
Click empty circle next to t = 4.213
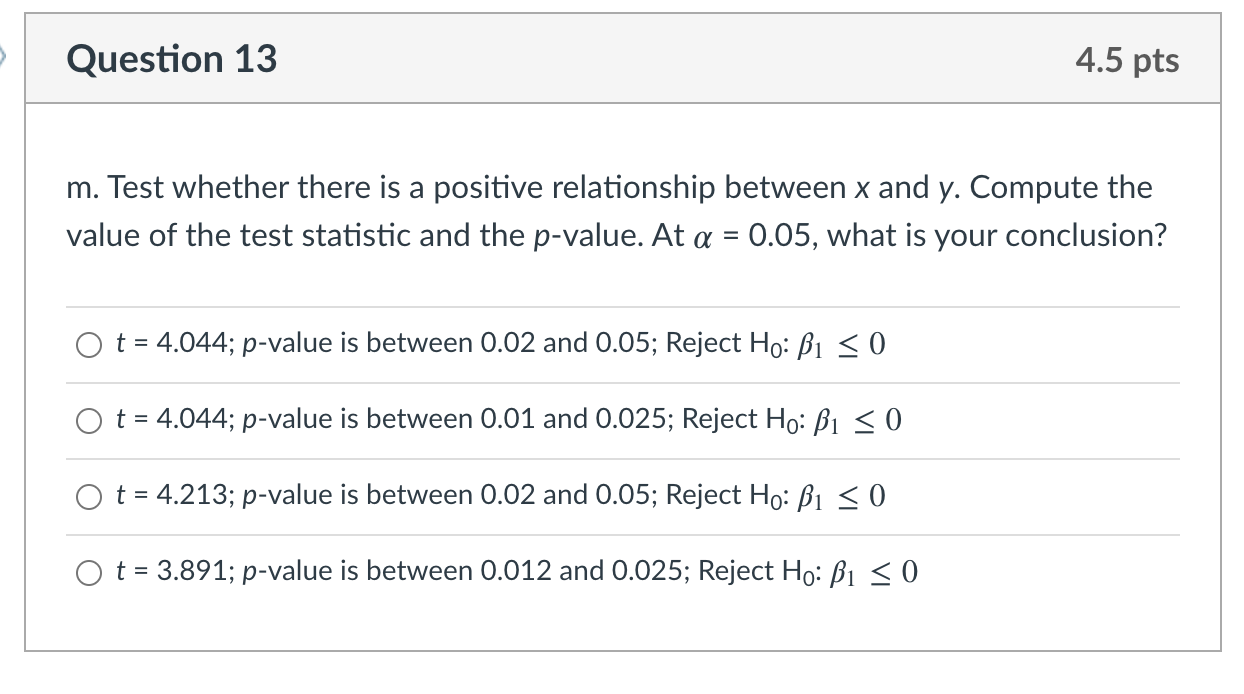(x=88, y=497)
